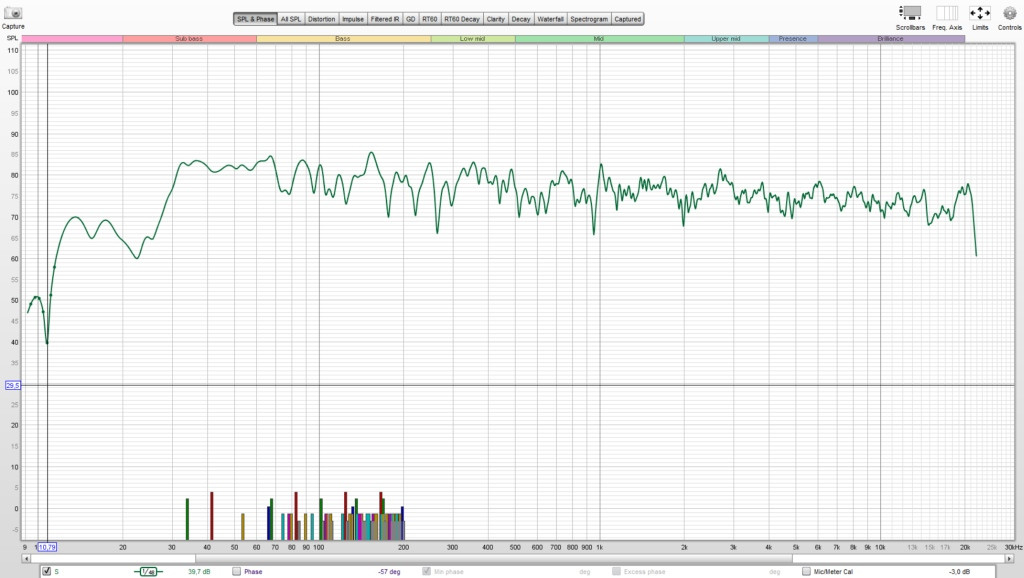Select the All SPL tab
Image resolution: width=1024 pixels, height=578 pixels.
tap(291, 19)
